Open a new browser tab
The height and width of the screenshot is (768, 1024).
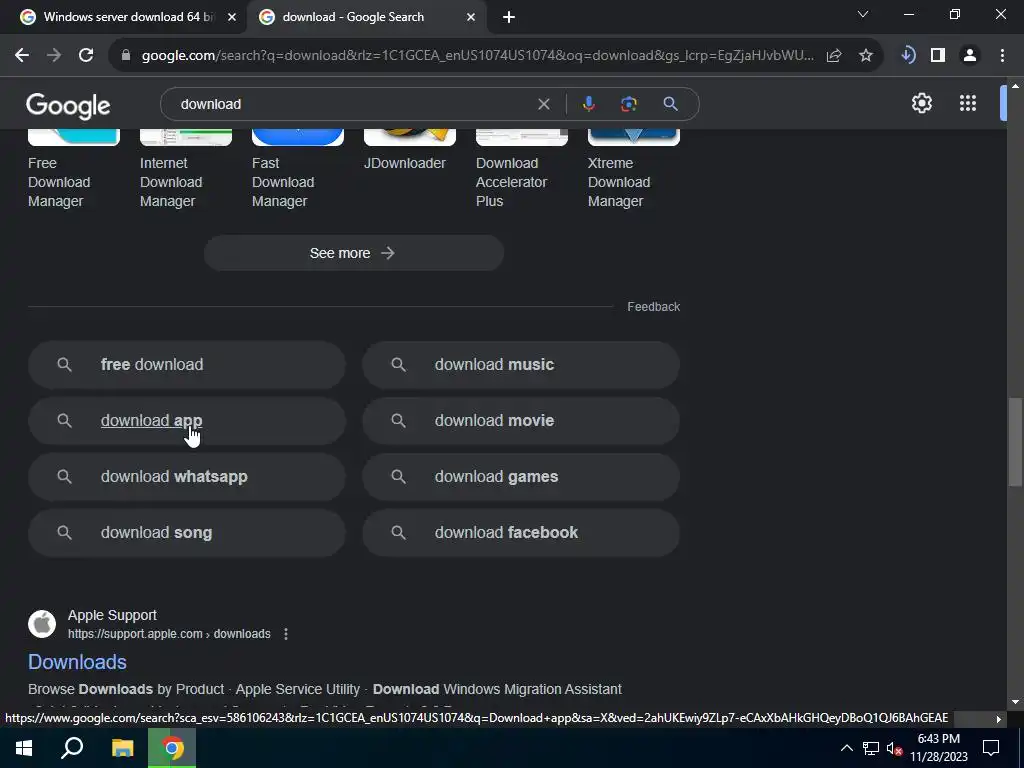[x=509, y=18]
